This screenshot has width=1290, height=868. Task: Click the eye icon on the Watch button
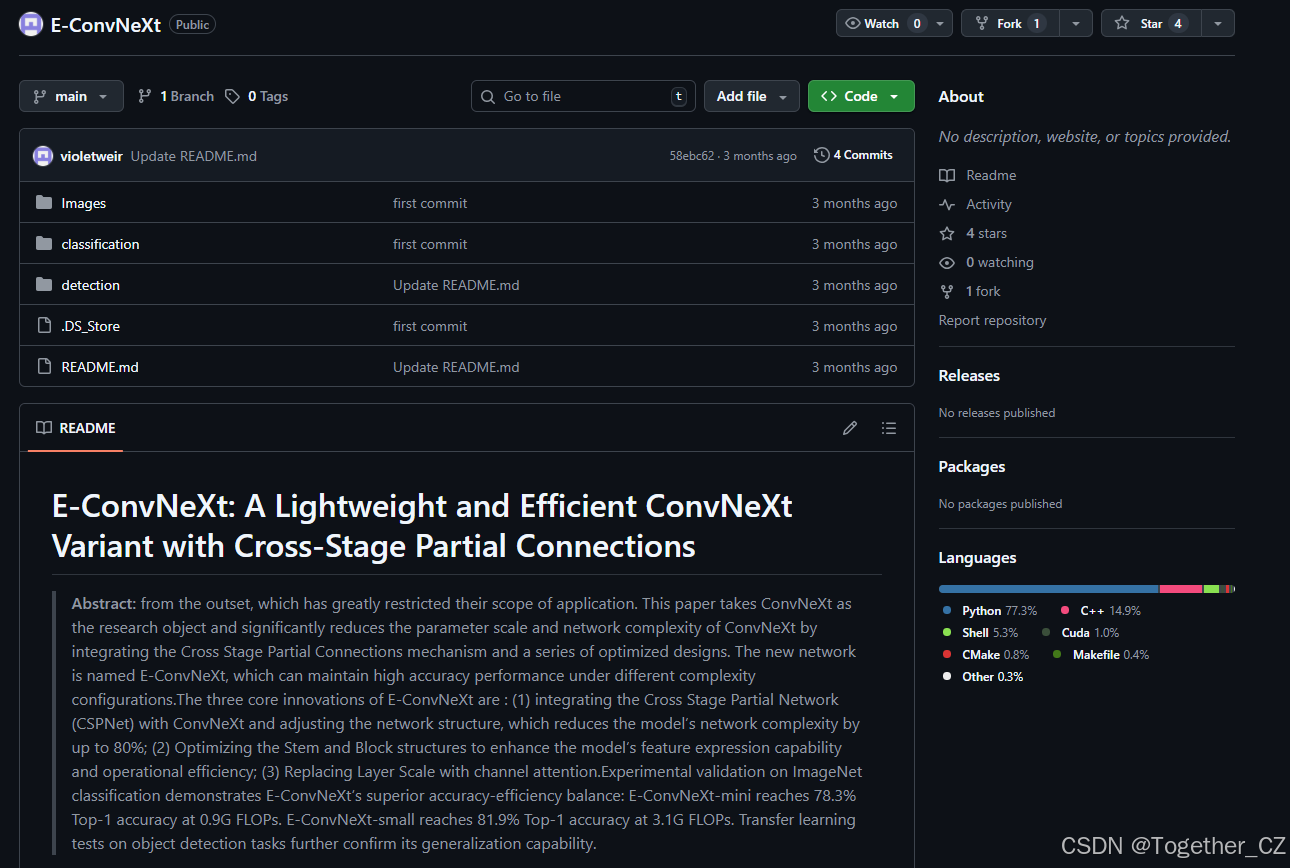coord(854,22)
